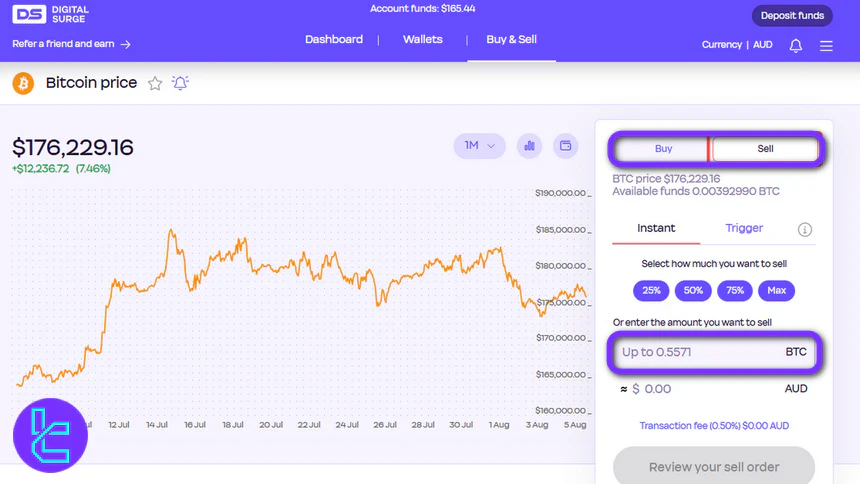Open the notifications bell icon
The width and height of the screenshot is (860, 484).
(795, 46)
